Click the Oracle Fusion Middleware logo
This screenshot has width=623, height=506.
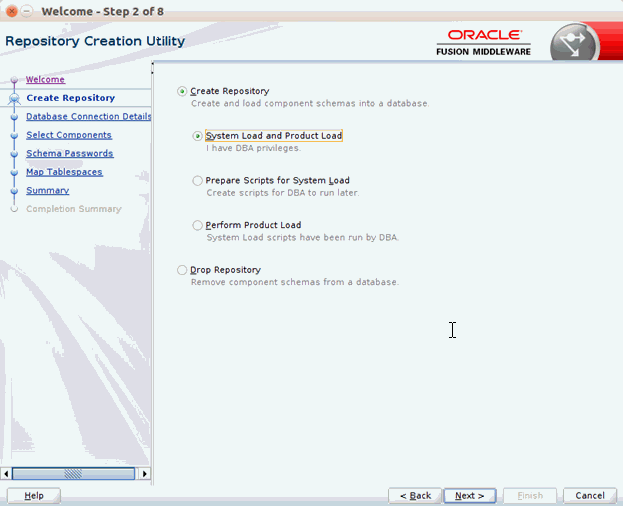coord(483,43)
